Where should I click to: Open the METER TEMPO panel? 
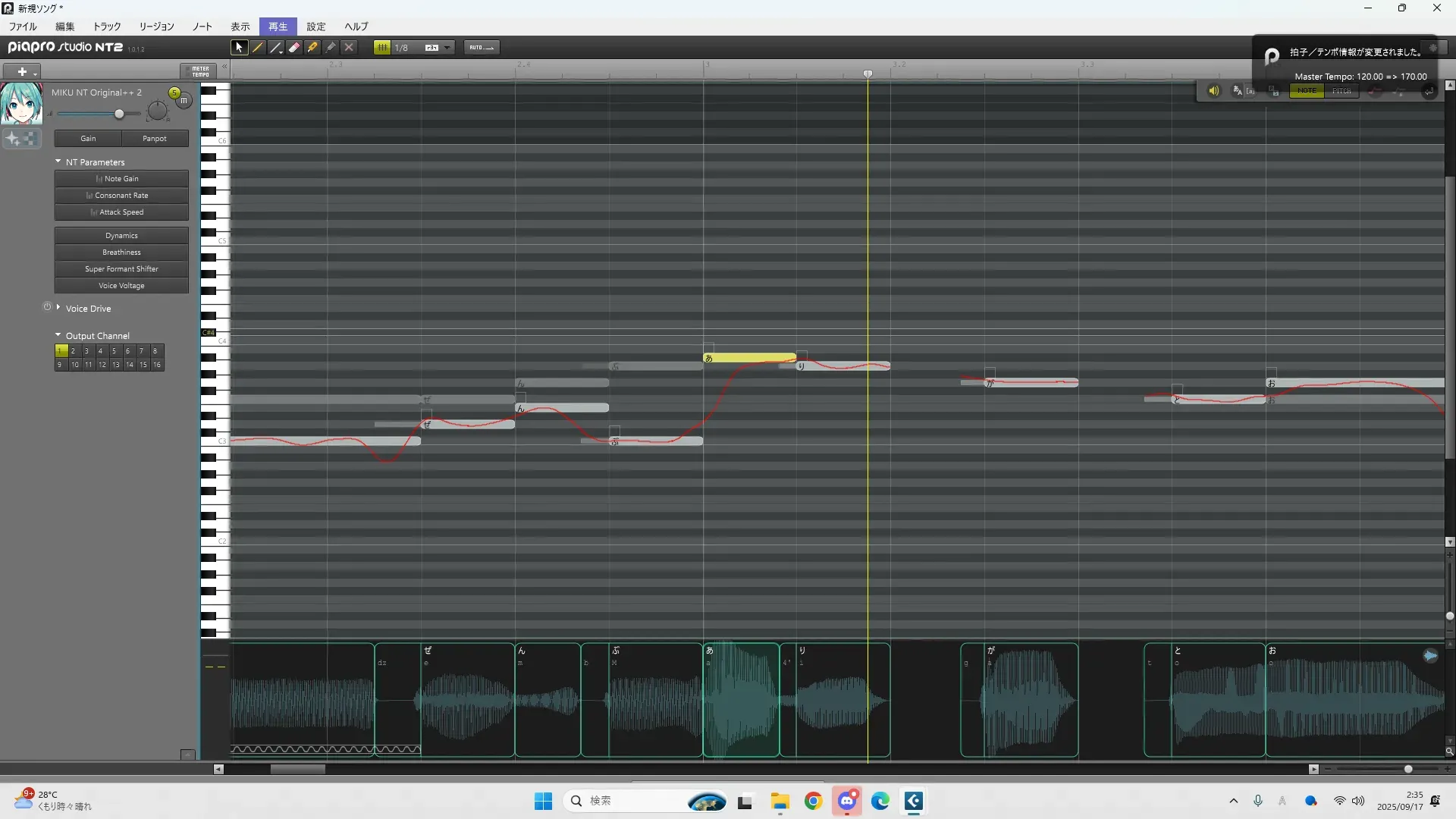200,71
